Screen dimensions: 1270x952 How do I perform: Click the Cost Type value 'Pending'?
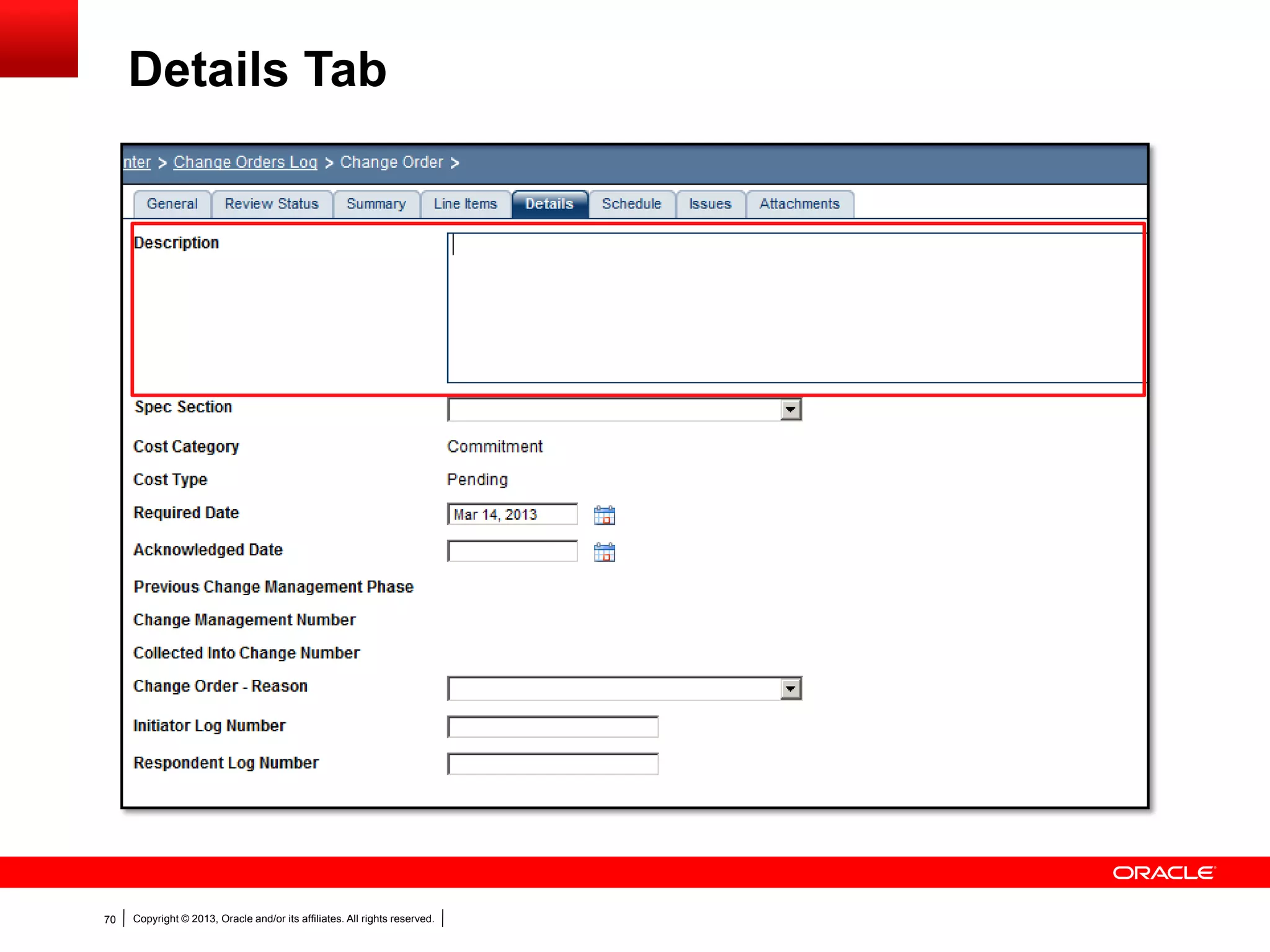477,480
